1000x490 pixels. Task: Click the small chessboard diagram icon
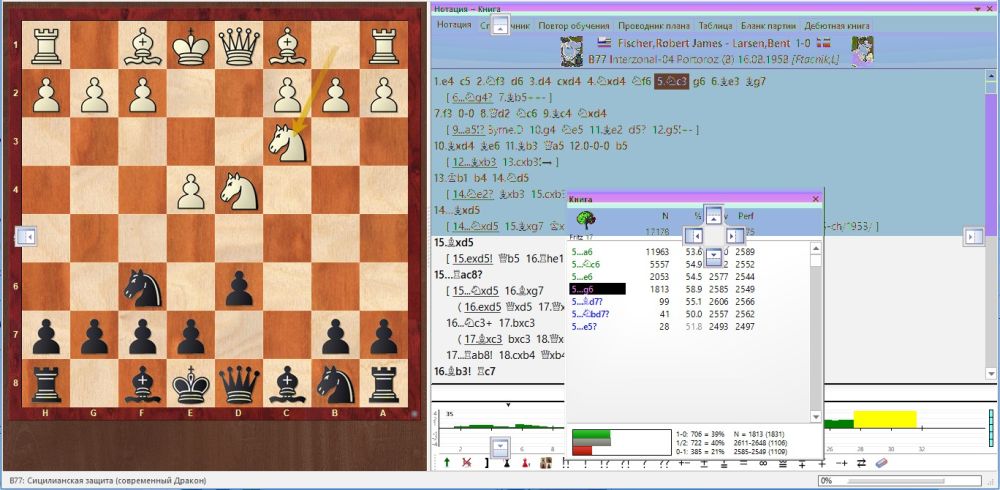(x=546, y=464)
